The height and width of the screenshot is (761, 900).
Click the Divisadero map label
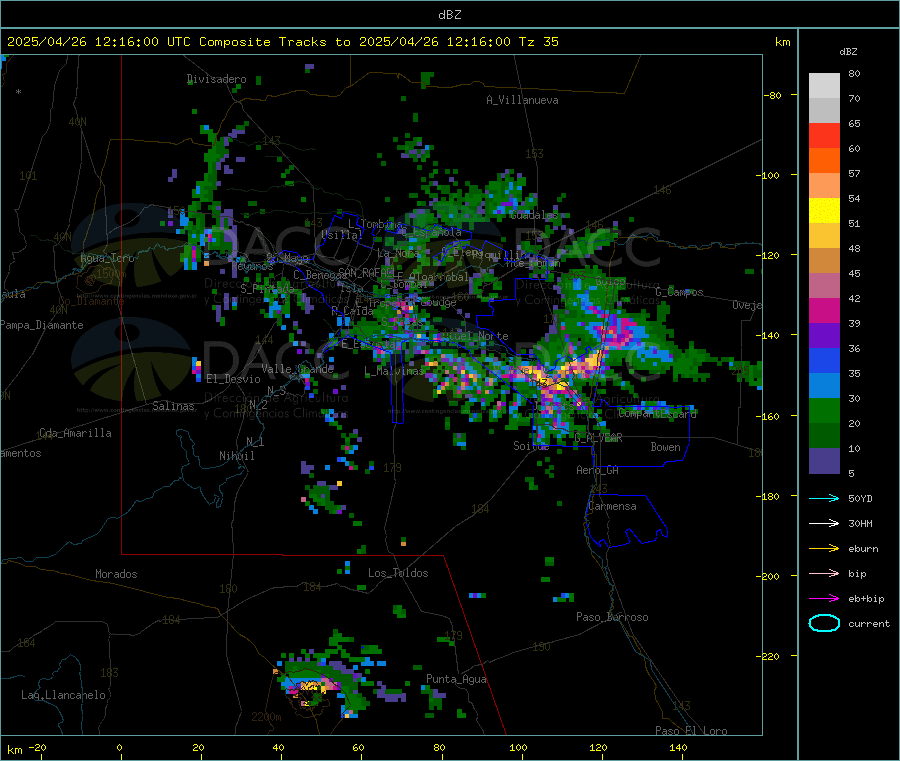217,79
